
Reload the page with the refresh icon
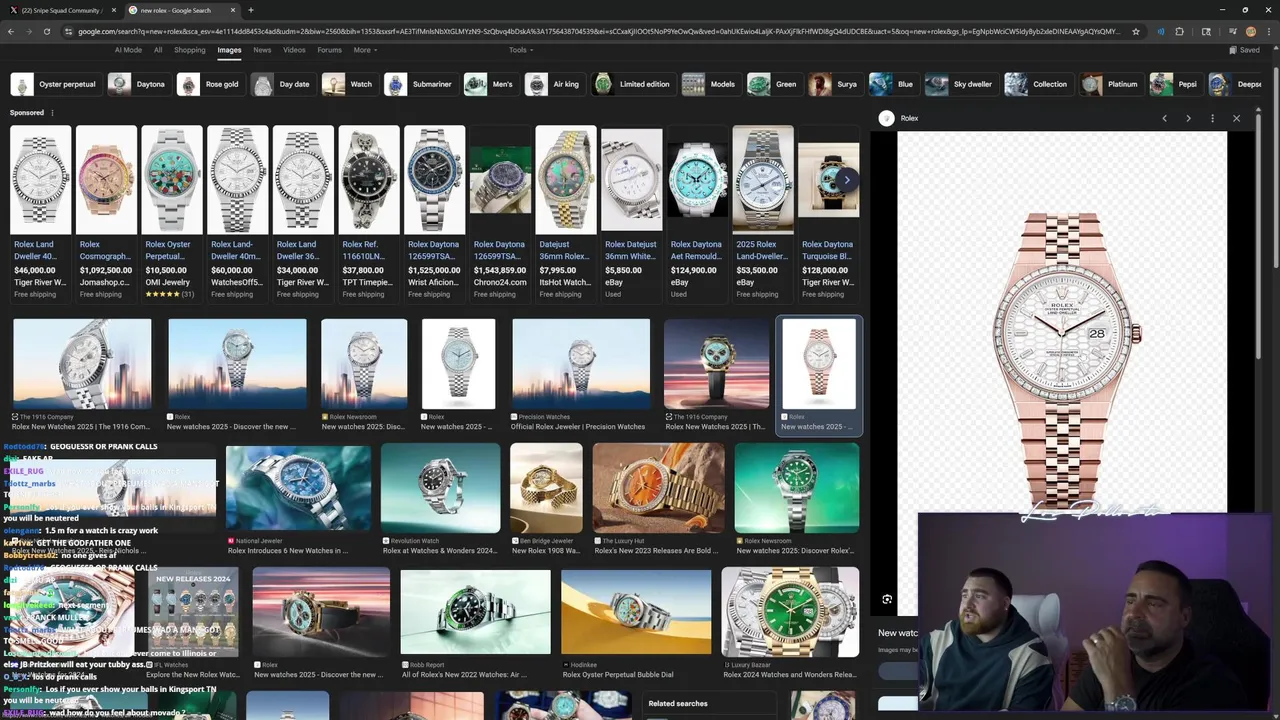pyautogui.click(x=46, y=31)
